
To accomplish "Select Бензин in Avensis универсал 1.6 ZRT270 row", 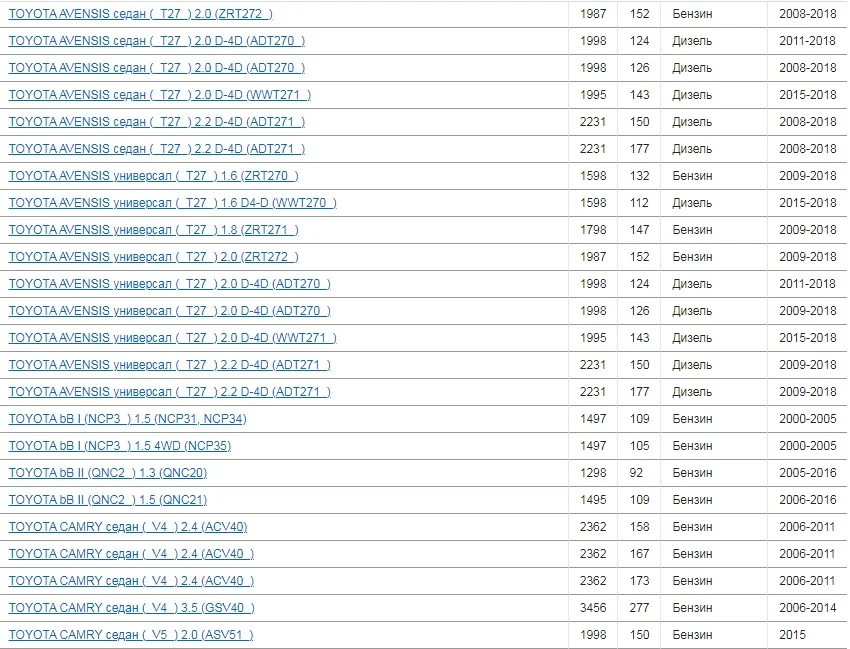I will pyautogui.click(x=692, y=176).
